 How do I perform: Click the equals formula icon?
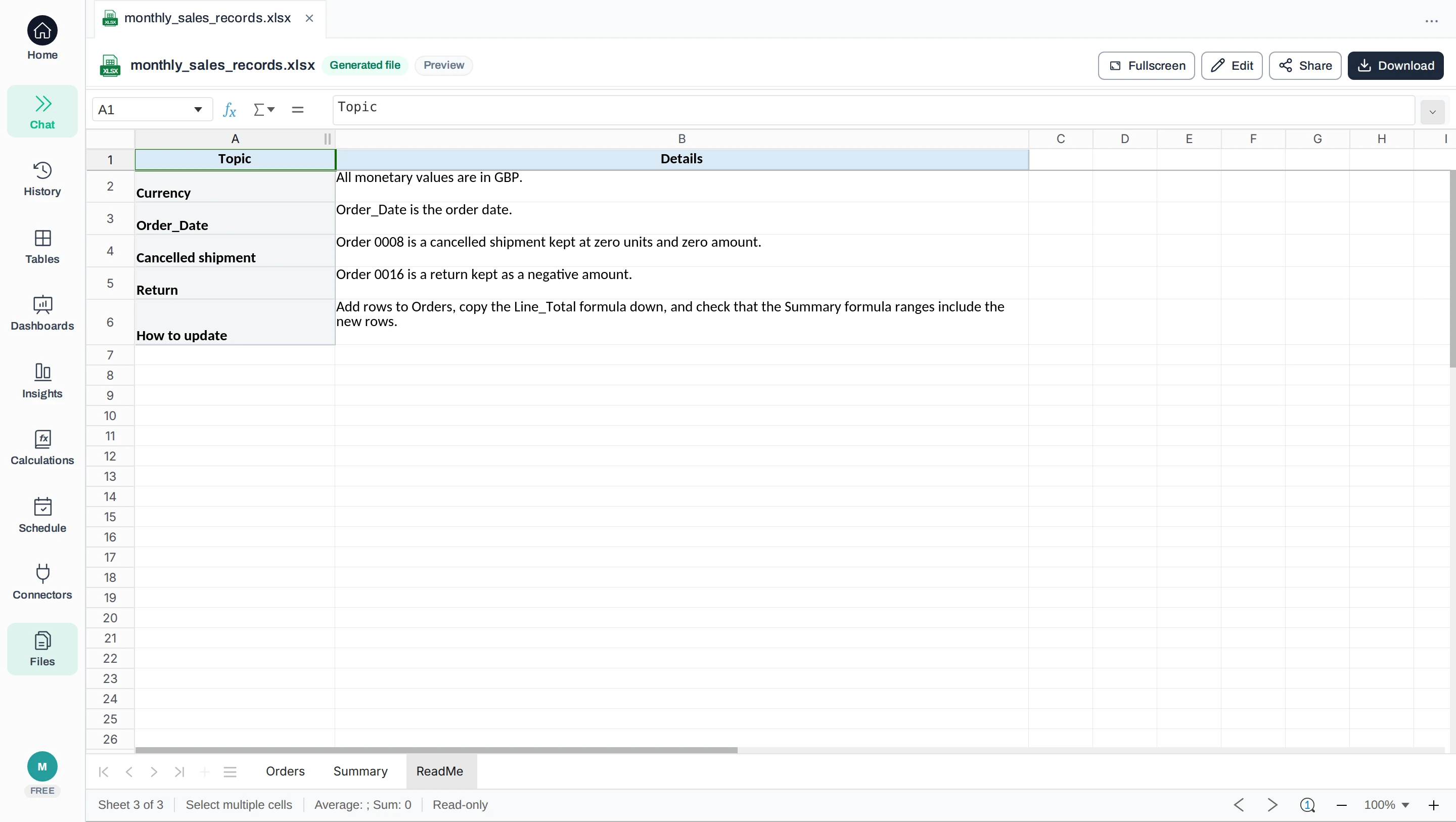pyautogui.click(x=298, y=110)
